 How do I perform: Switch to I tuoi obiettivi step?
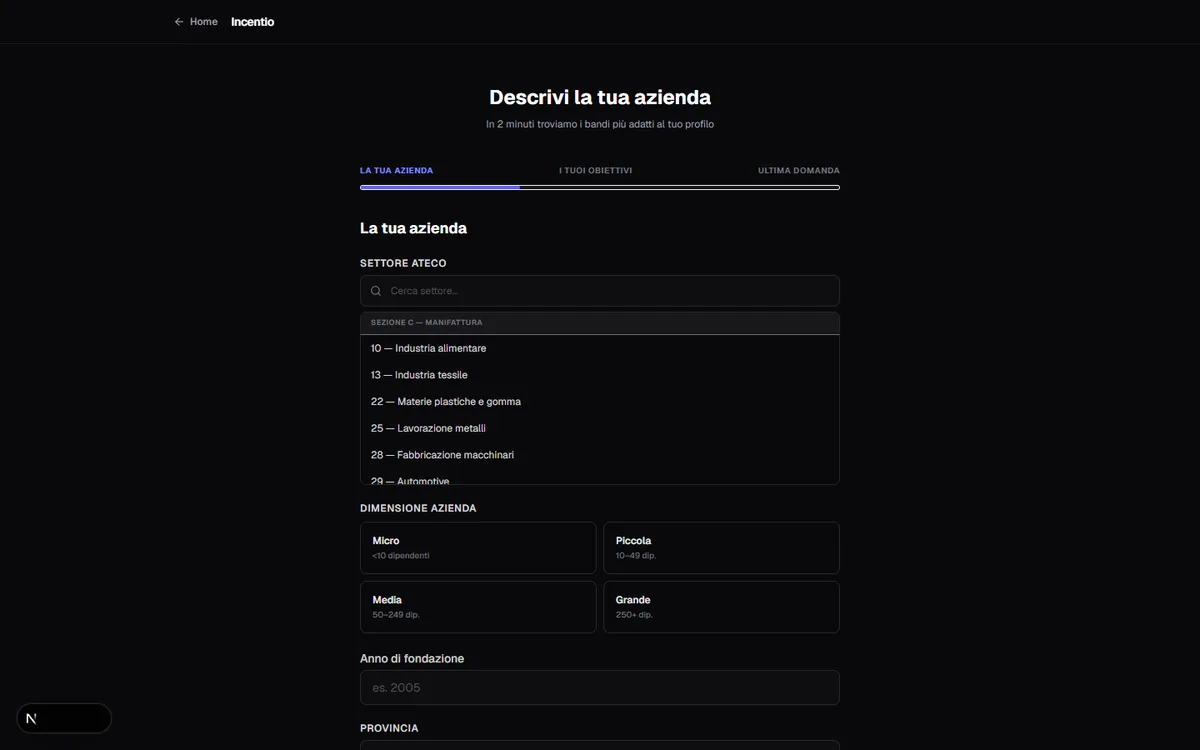coord(595,171)
